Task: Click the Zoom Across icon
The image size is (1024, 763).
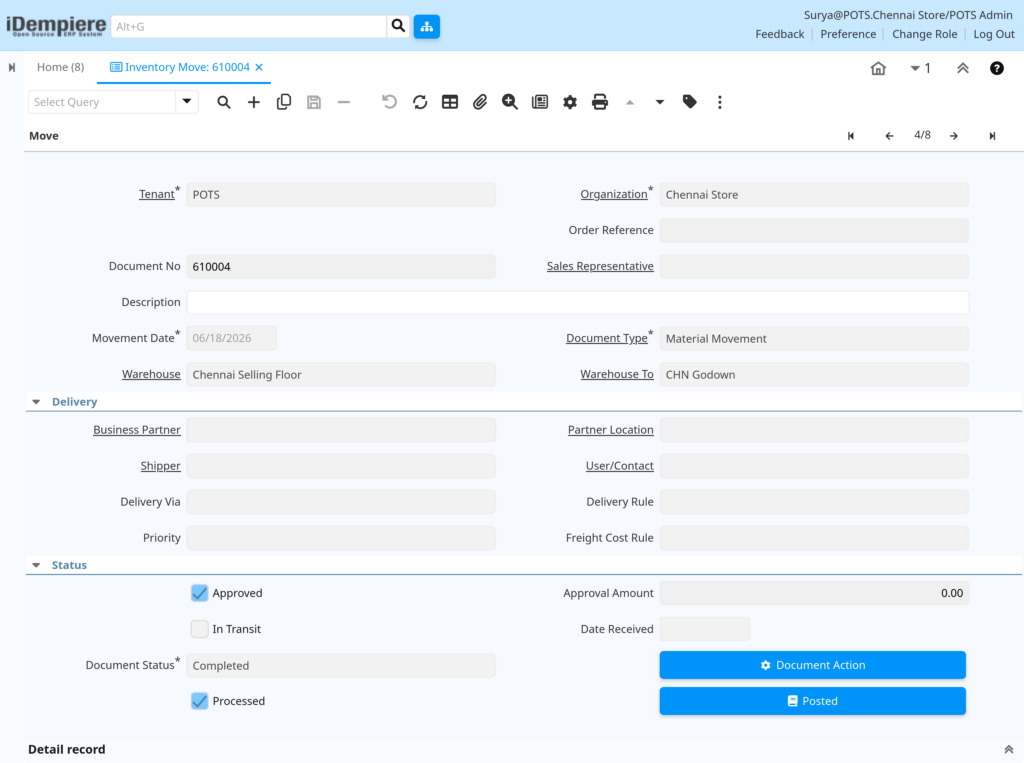Action: (510, 102)
